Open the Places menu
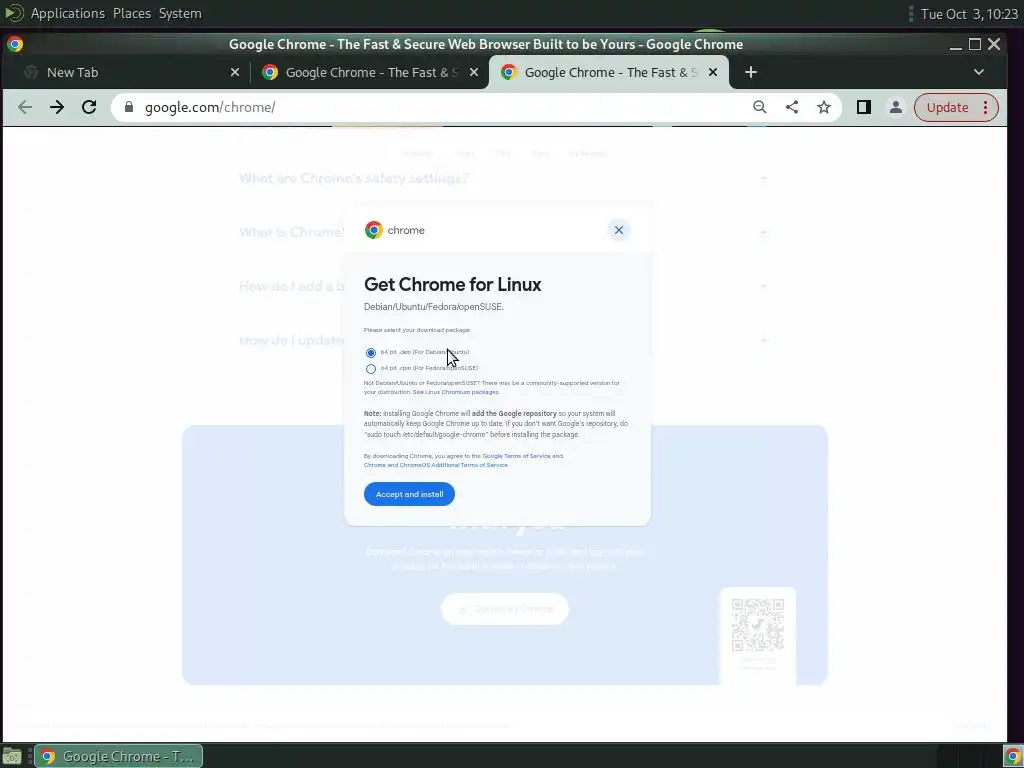The height and width of the screenshot is (768, 1024). 132,13
